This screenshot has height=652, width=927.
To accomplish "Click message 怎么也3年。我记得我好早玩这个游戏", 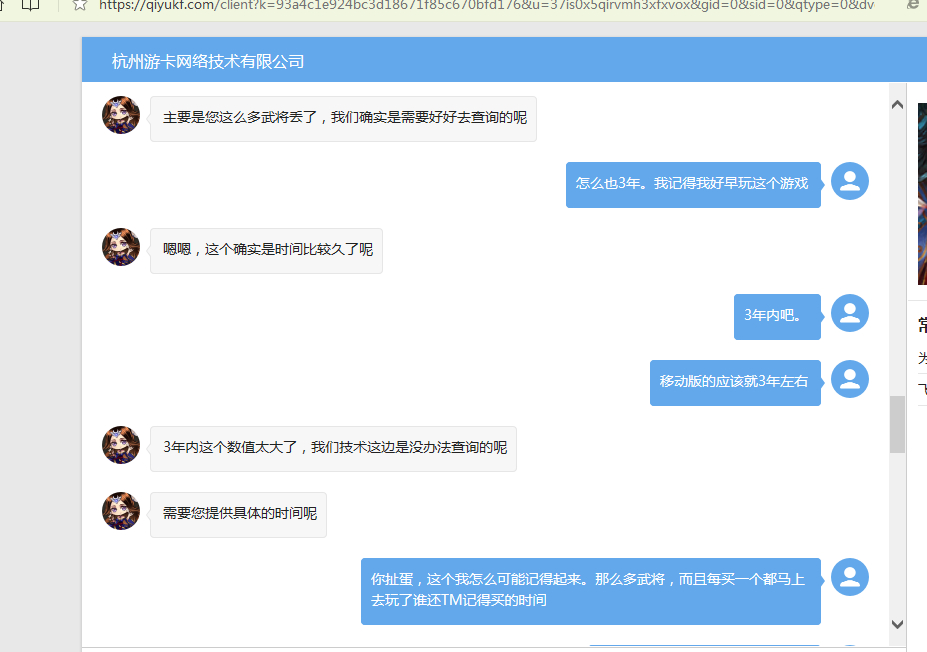I will (693, 184).
